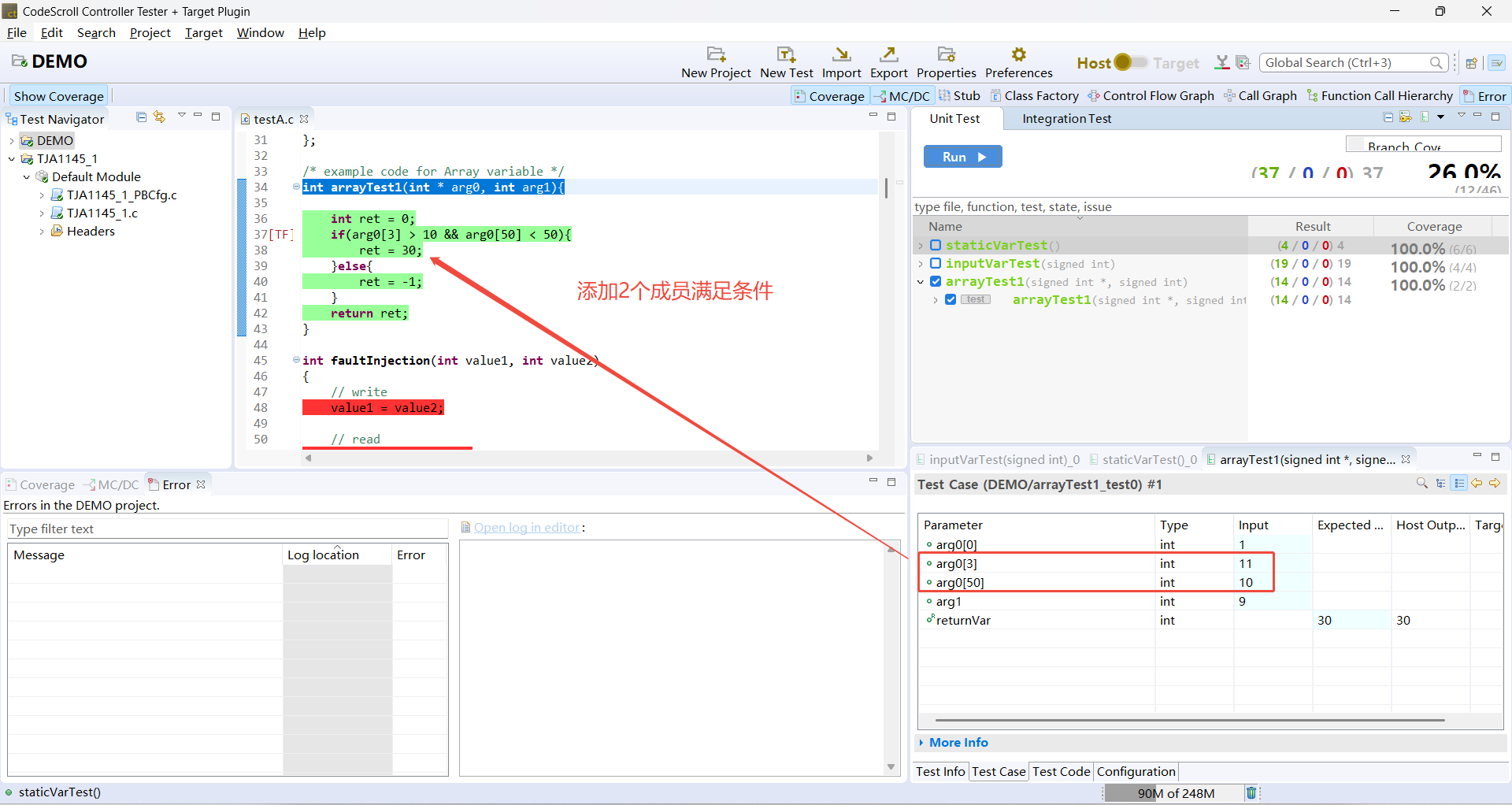This screenshot has width=1512, height=805.
Task: Click the code editor horizontal scrollbar
Action: click(x=588, y=458)
